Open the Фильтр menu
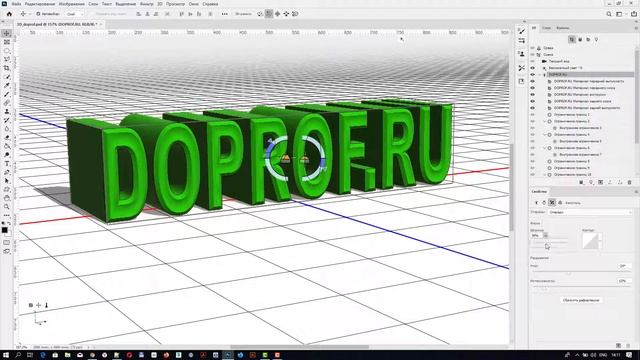640x360 pixels. point(147,4)
